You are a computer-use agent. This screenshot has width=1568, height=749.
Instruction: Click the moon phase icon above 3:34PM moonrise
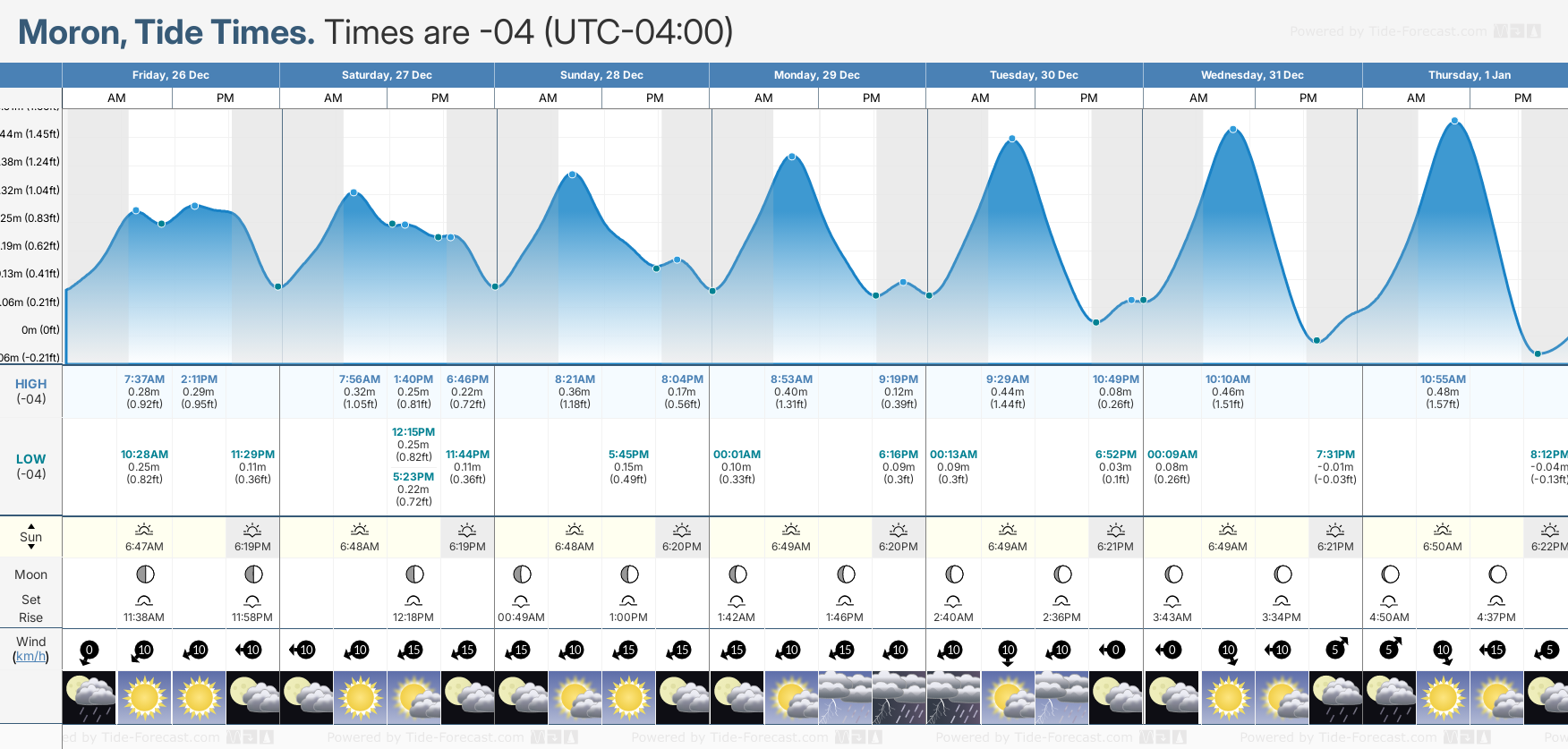1283,575
